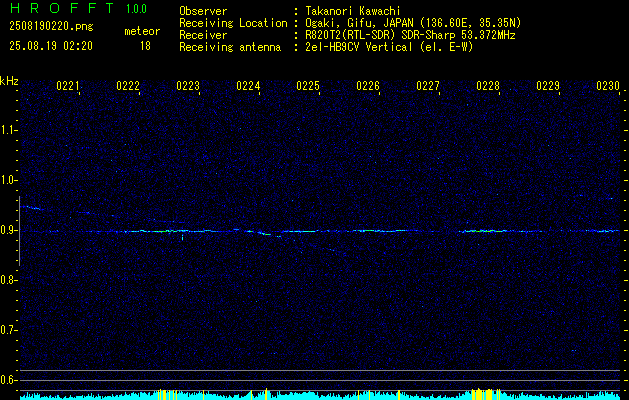629x400 pixels.
Task: Click the 0230 time marker
Action: (608, 86)
